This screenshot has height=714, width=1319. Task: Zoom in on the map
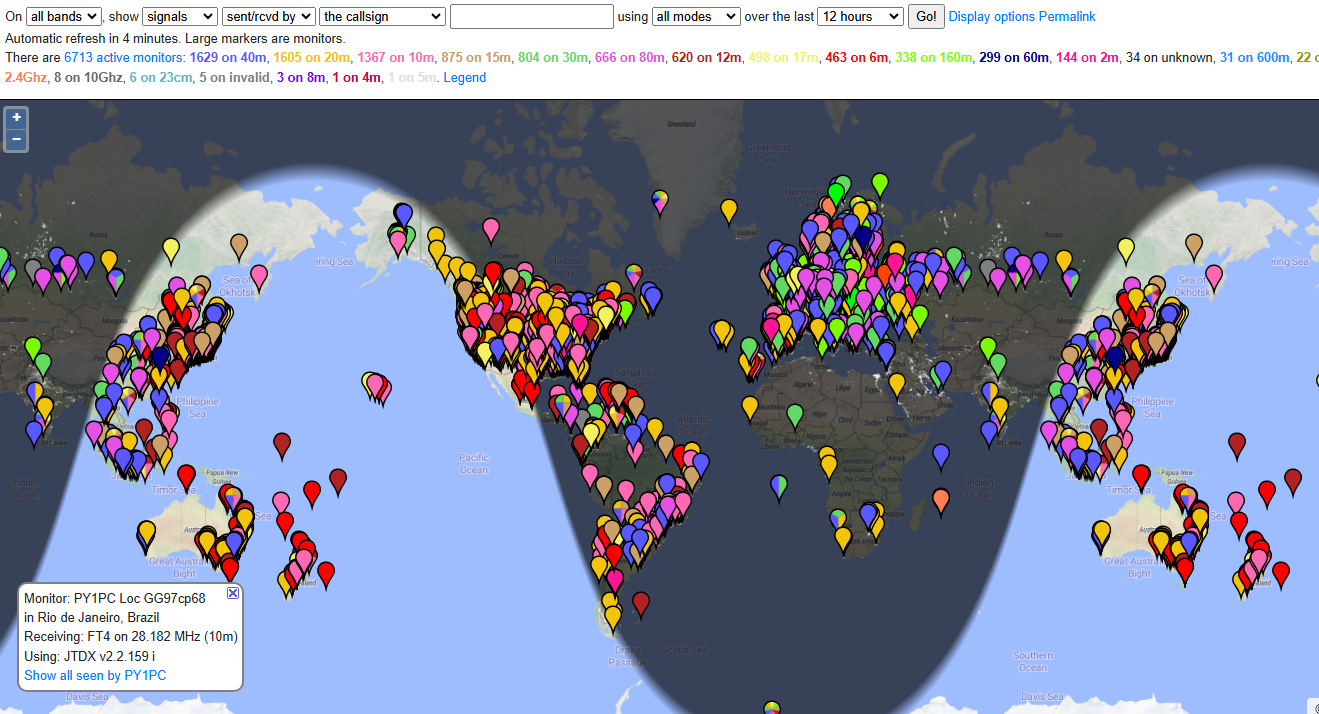point(16,117)
